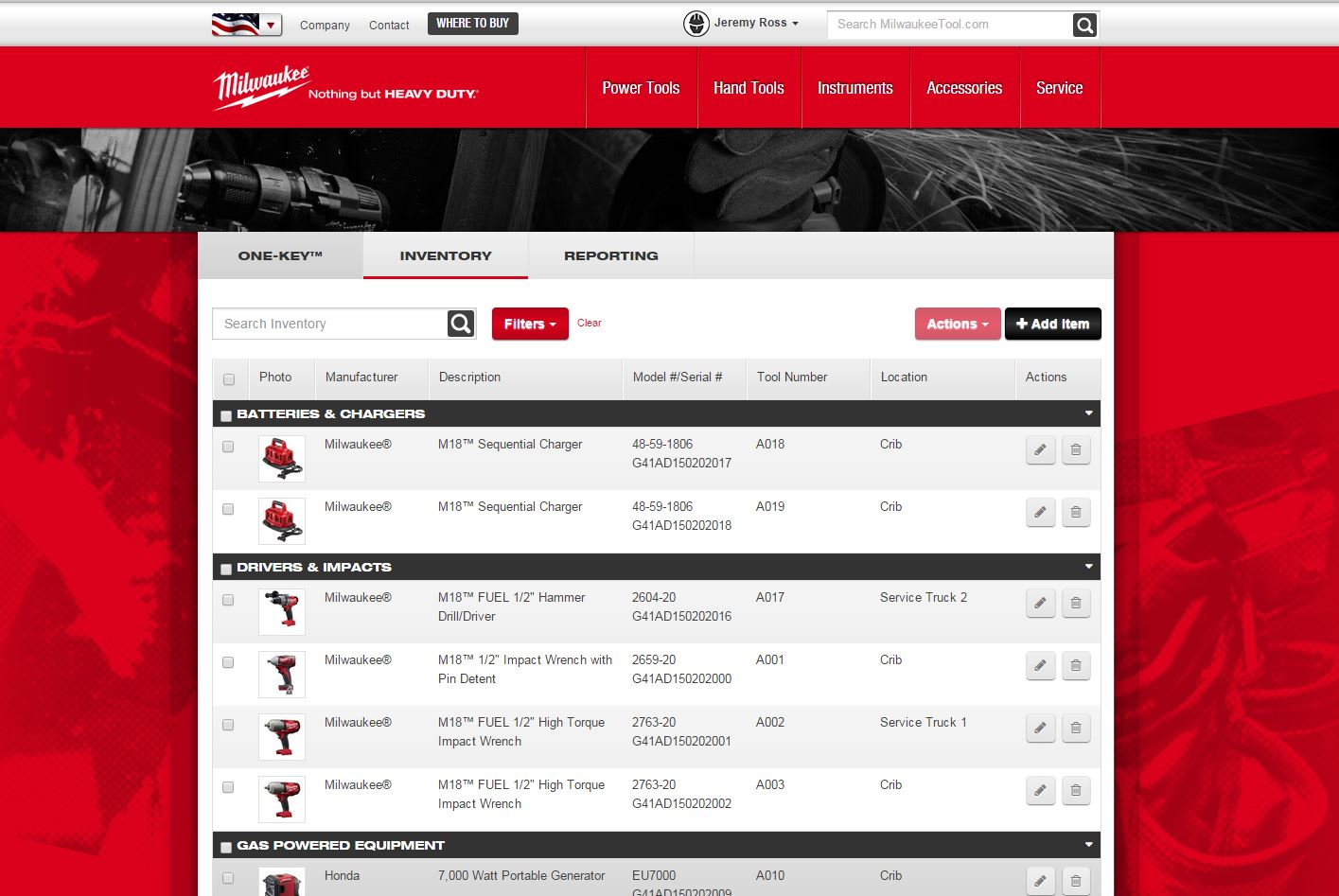Screen dimensions: 1339x896
Task: Open the Service menu
Action: (1060, 88)
